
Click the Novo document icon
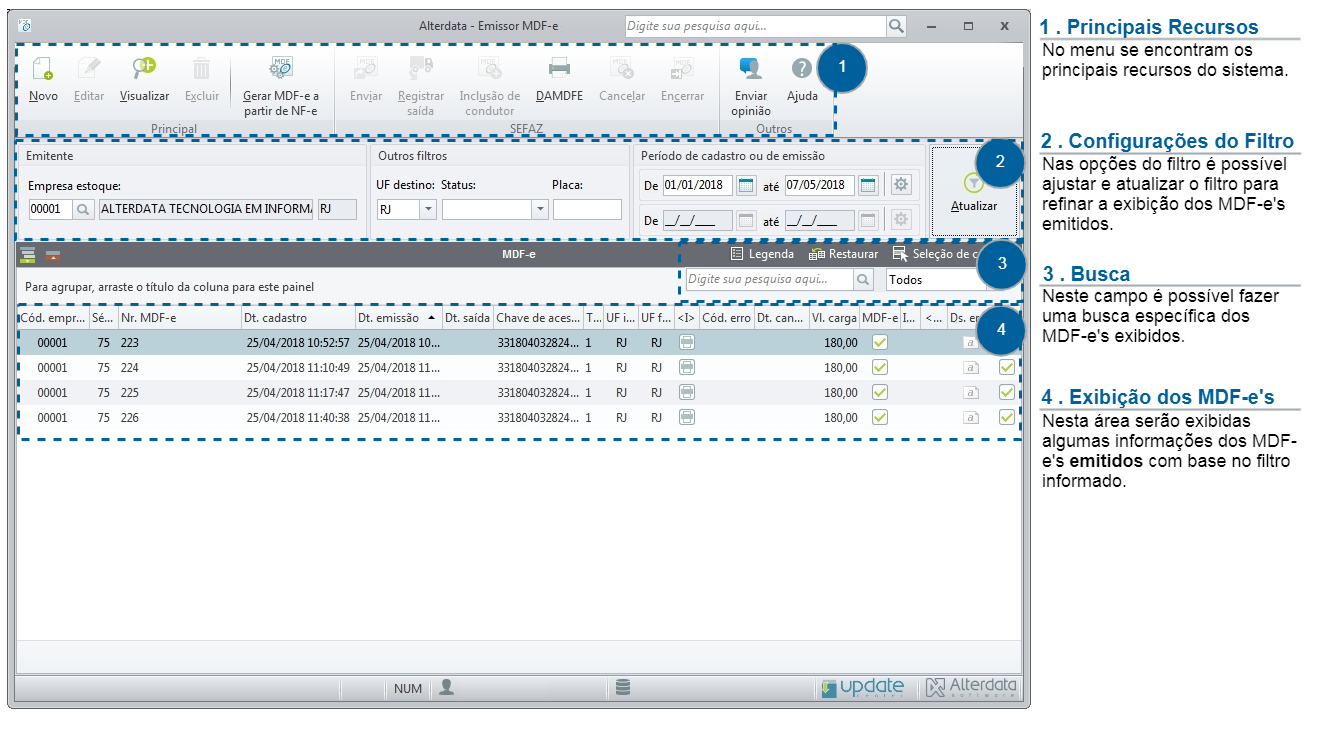43,69
